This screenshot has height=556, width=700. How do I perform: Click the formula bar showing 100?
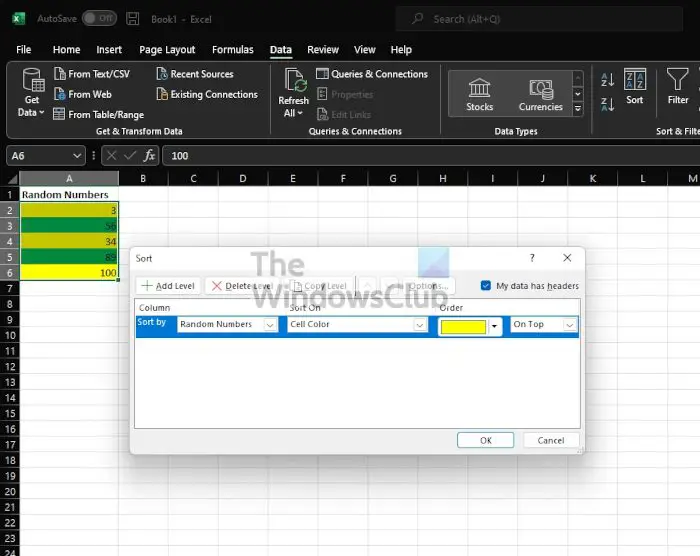click(x=429, y=156)
